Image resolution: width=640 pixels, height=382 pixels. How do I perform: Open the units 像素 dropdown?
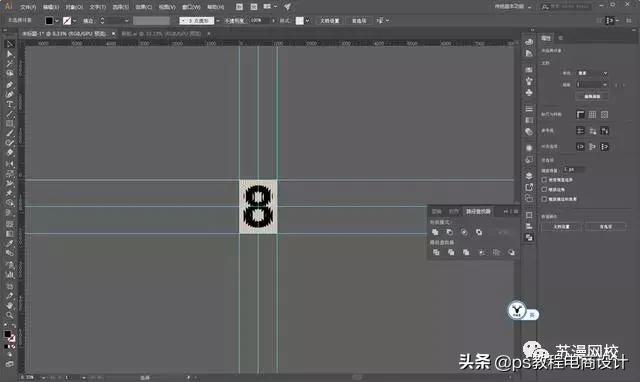[x=592, y=73]
